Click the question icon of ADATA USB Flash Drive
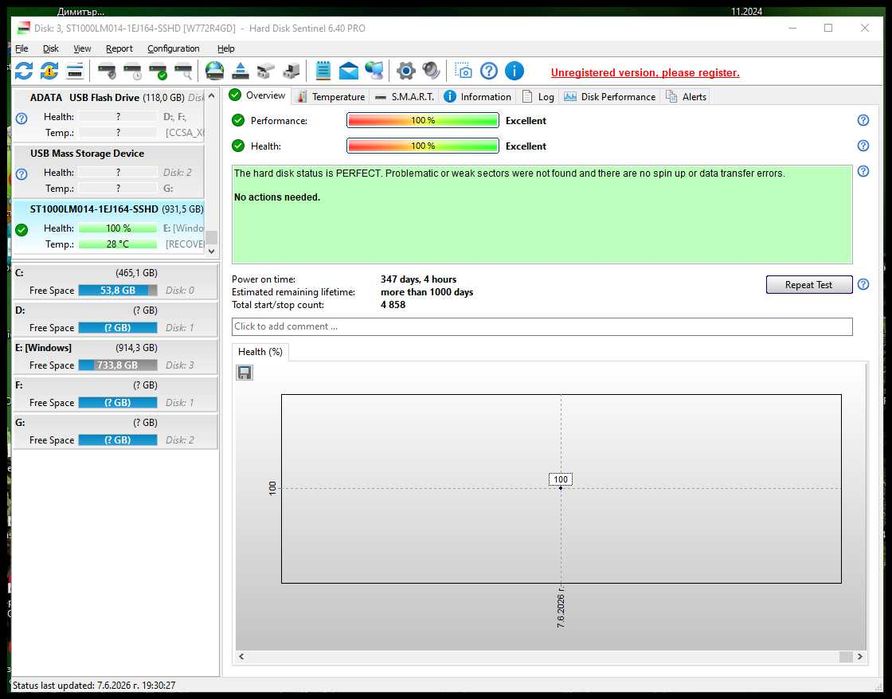 (x=22, y=118)
